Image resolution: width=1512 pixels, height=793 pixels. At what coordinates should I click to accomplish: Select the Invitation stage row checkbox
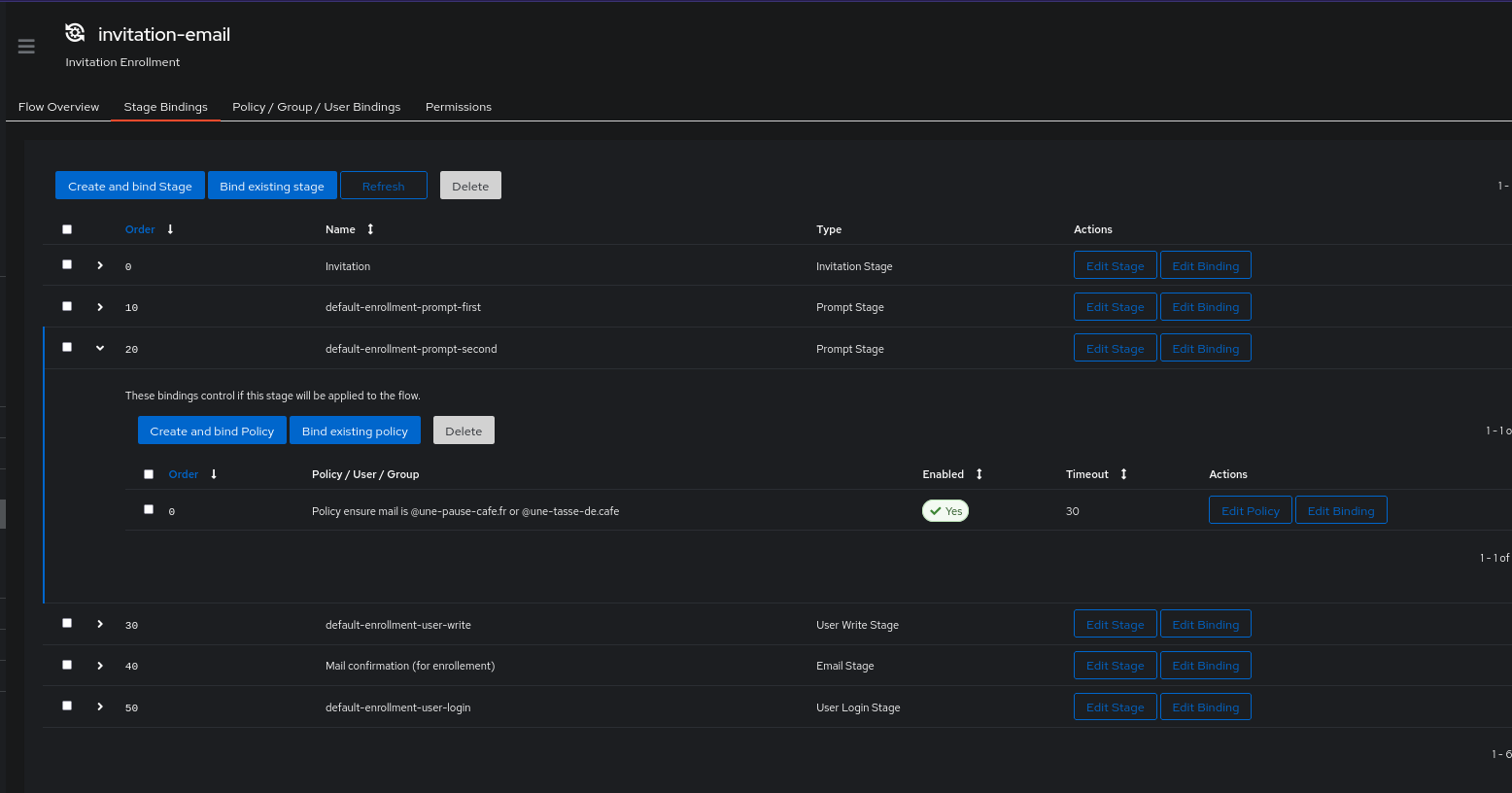click(67, 264)
